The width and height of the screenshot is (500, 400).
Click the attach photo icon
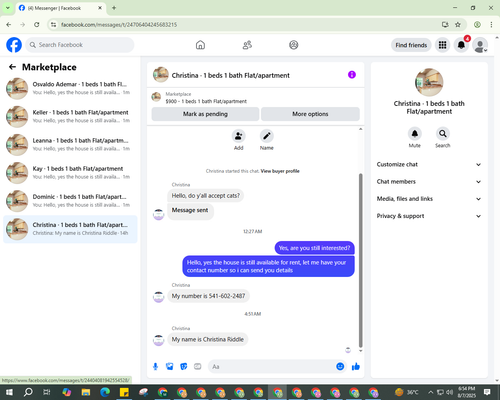pos(170,367)
